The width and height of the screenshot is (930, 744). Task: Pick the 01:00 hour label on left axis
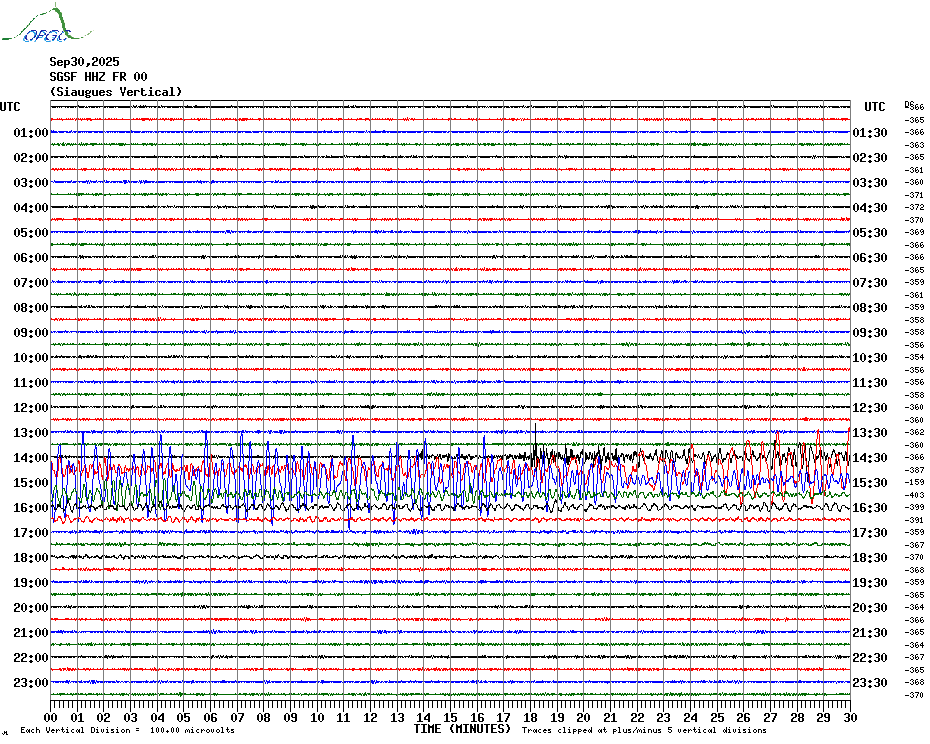pos(31,133)
